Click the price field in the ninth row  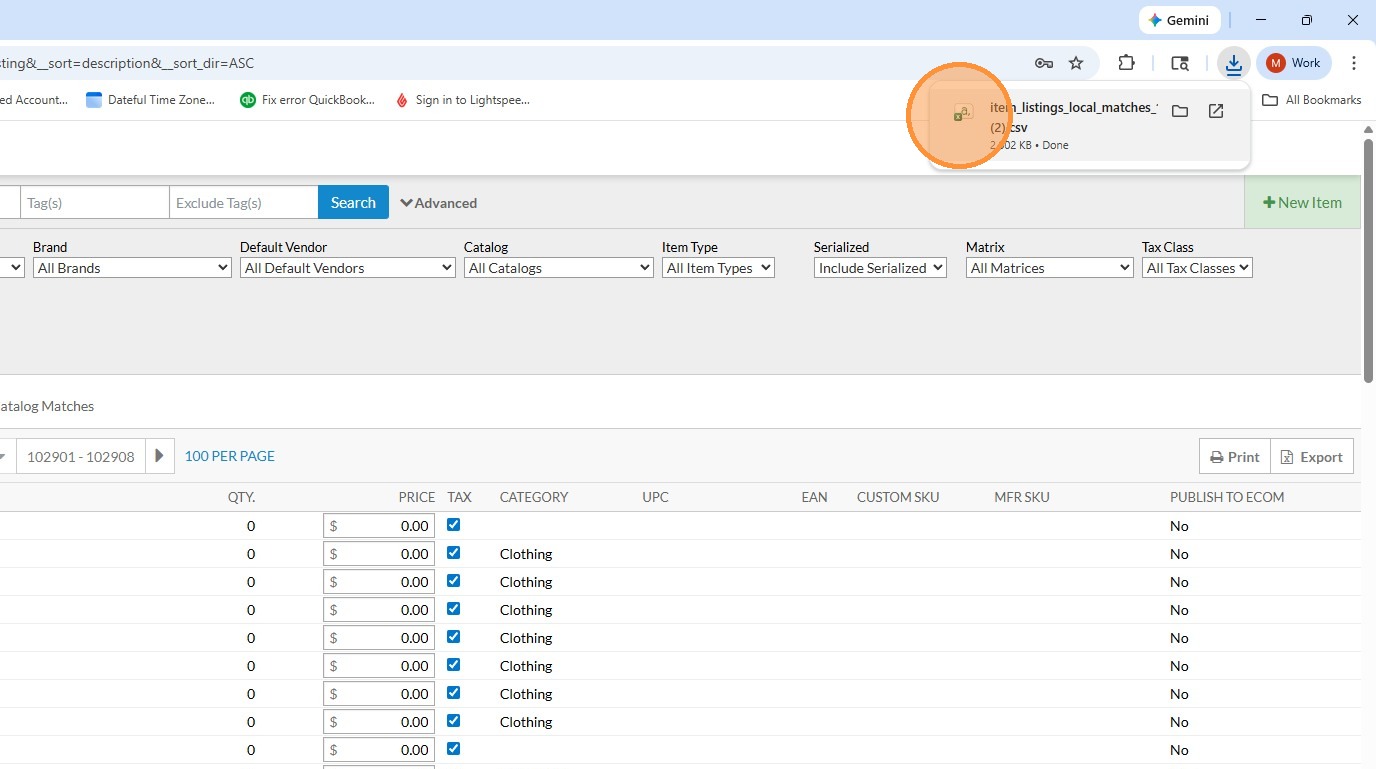[379, 750]
